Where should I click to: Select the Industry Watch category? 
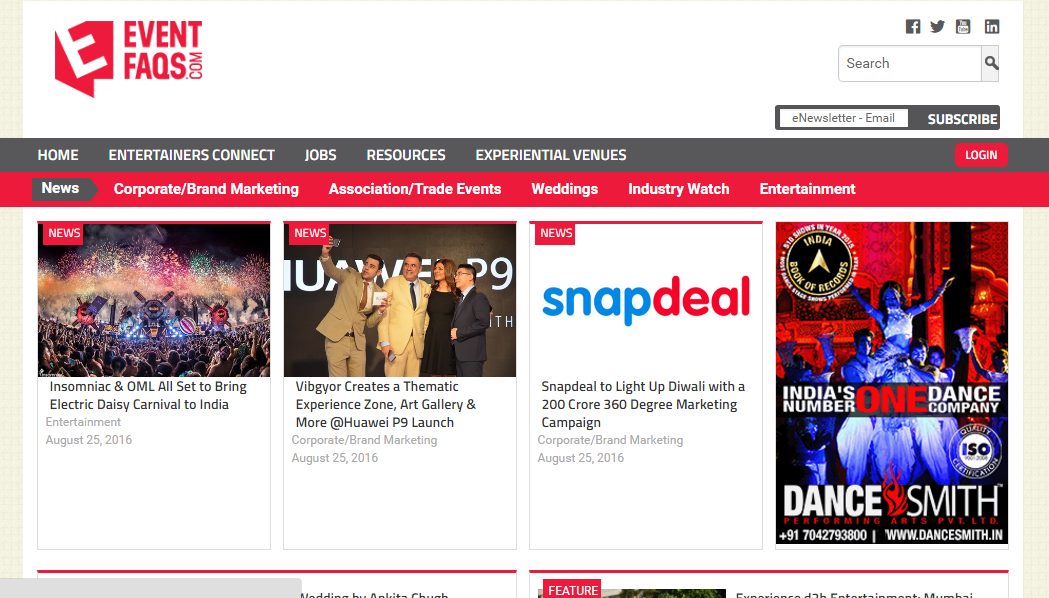click(678, 189)
